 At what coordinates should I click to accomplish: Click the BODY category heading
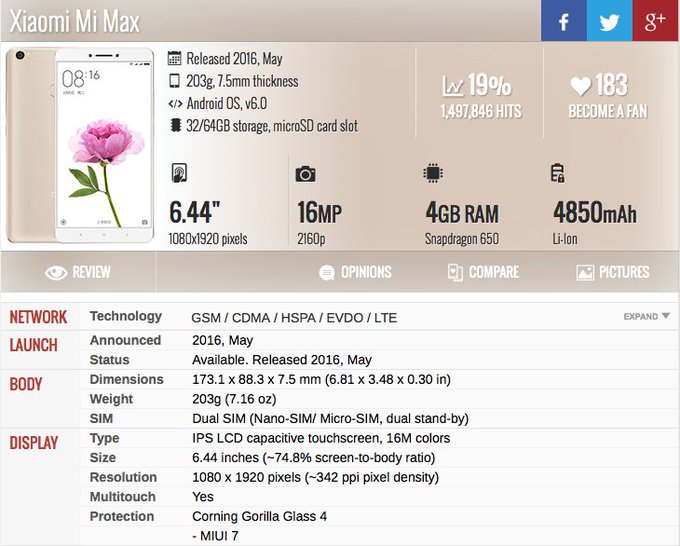click(26, 384)
